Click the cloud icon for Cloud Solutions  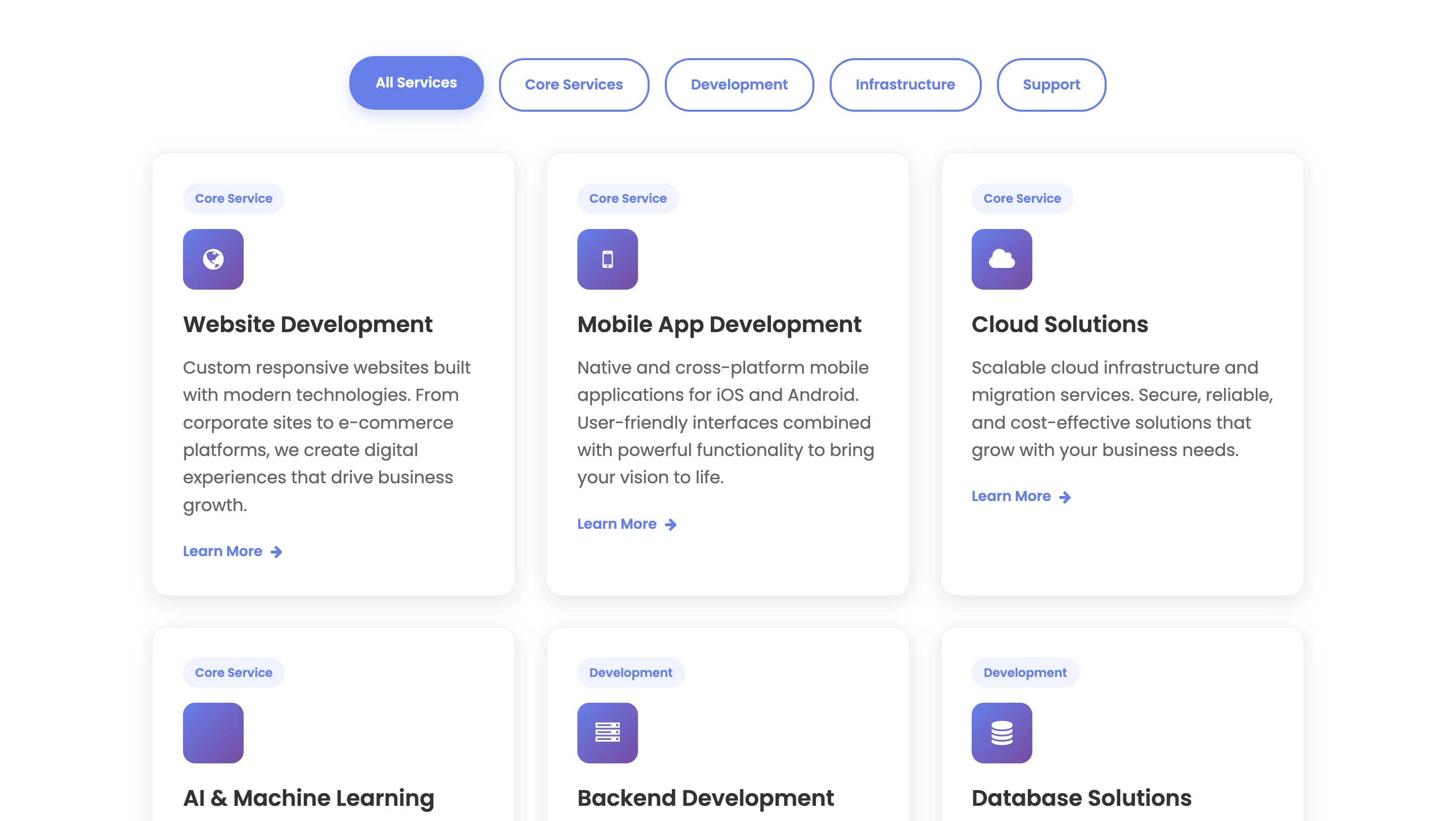[1001, 259]
